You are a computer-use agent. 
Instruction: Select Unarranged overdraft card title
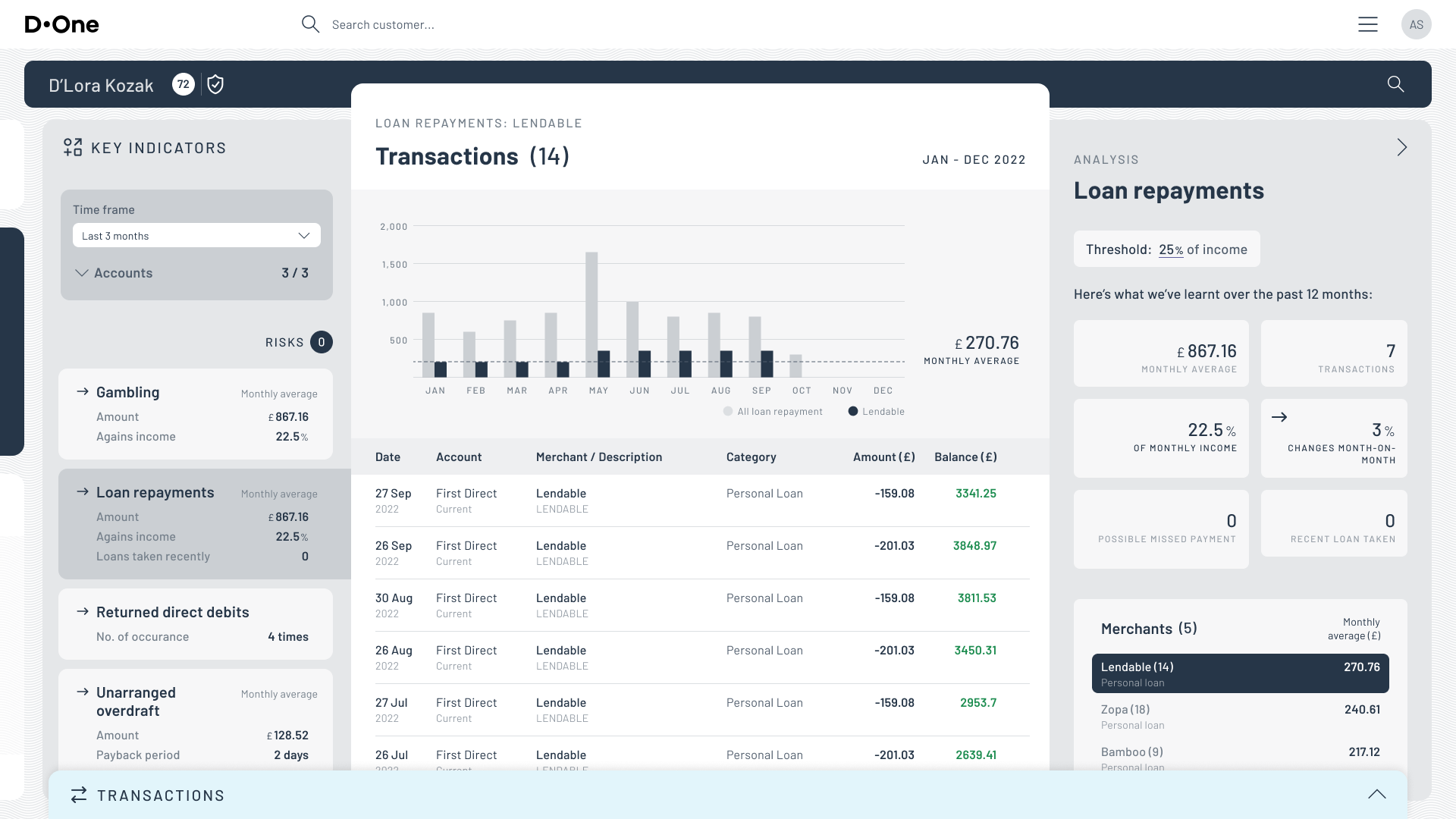(136, 701)
